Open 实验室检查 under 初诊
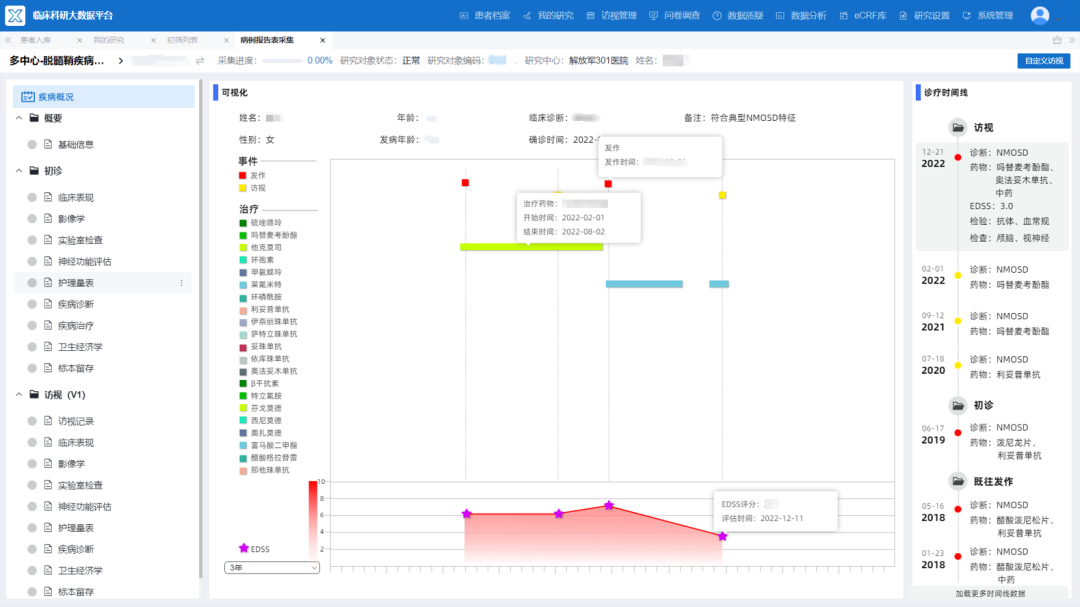This screenshot has width=1080, height=607. (x=80, y=240)
